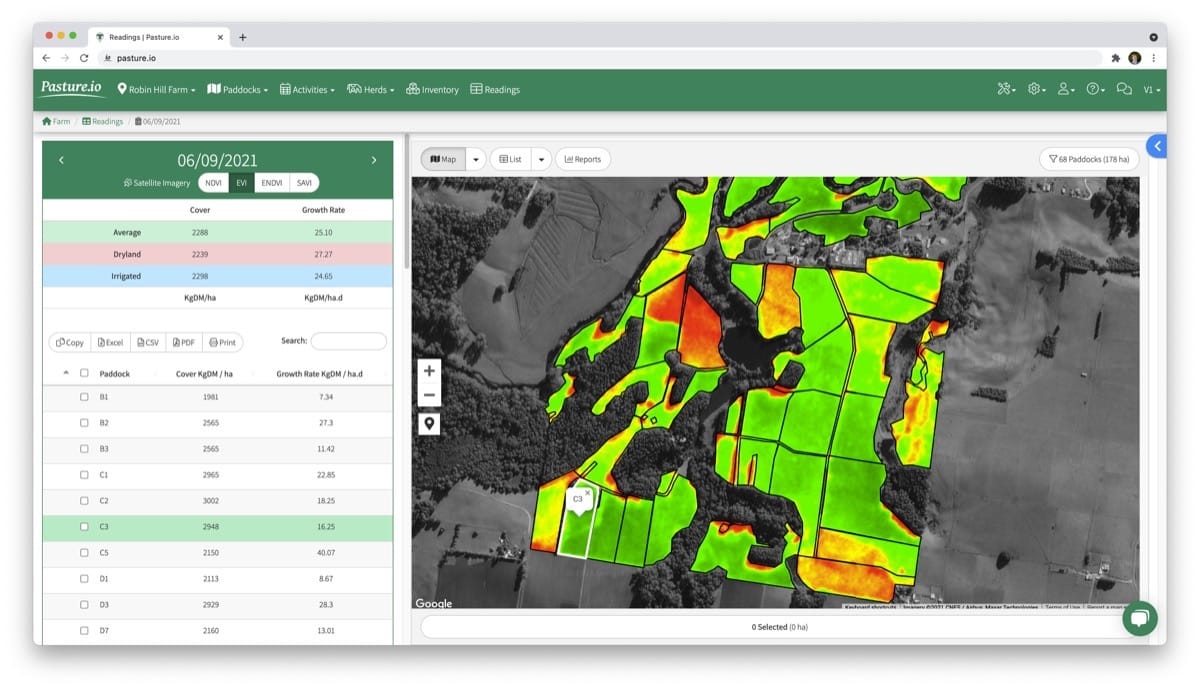Open the Robin Hill Farm dropdown
The height and width of the screenshot is (689, 1200).
click(x=156, y=89)
